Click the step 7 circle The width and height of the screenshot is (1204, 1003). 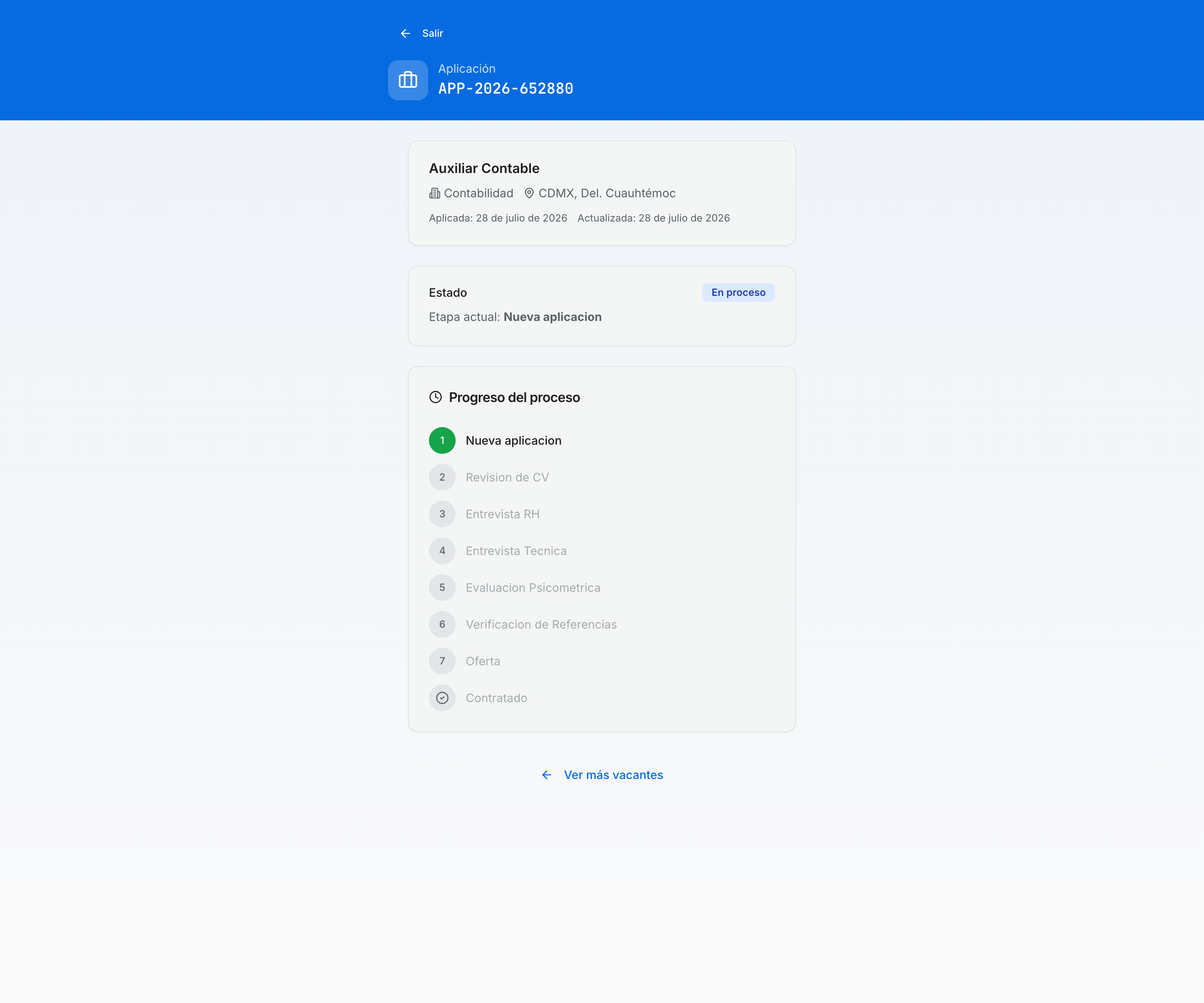click(442, 661)
